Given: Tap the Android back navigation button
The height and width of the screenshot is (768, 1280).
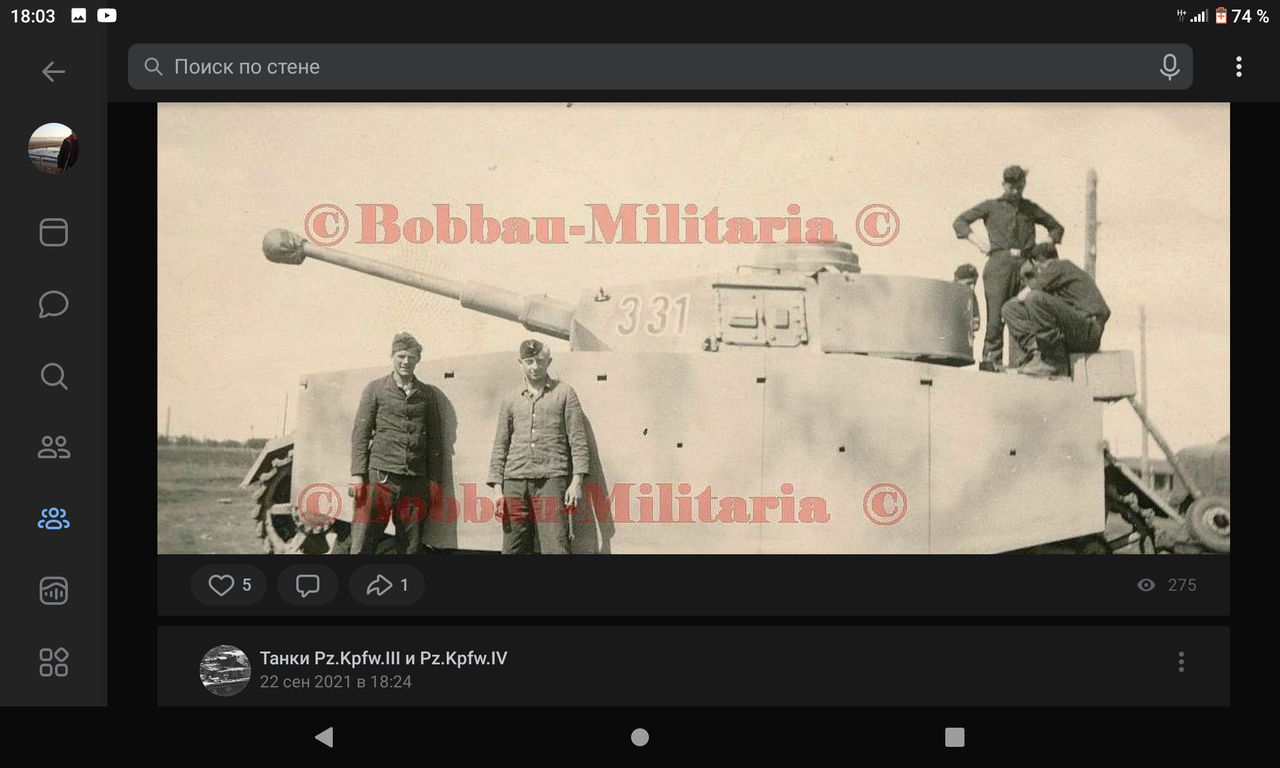Looking at the screenshot, I should [x=323, y=737].
